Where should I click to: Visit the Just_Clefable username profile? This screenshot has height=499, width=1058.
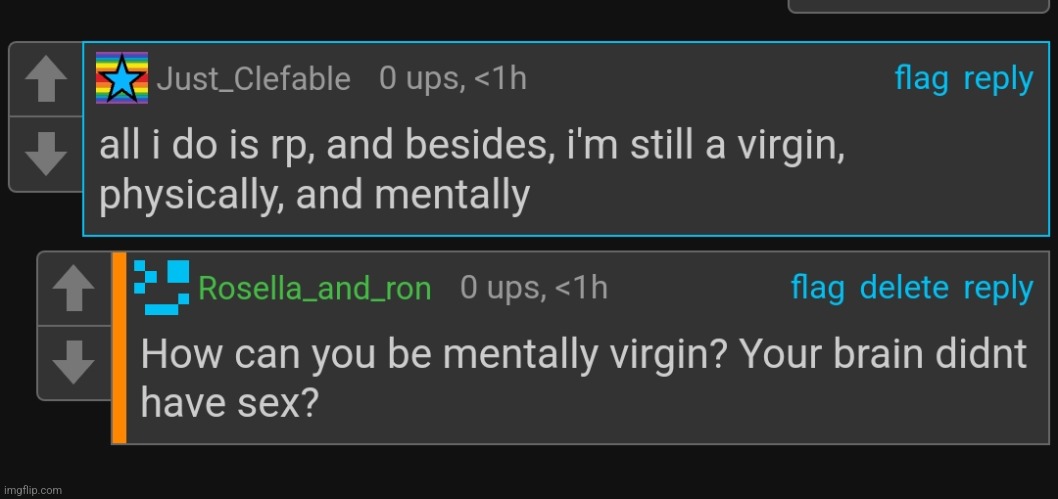(254, 79)
